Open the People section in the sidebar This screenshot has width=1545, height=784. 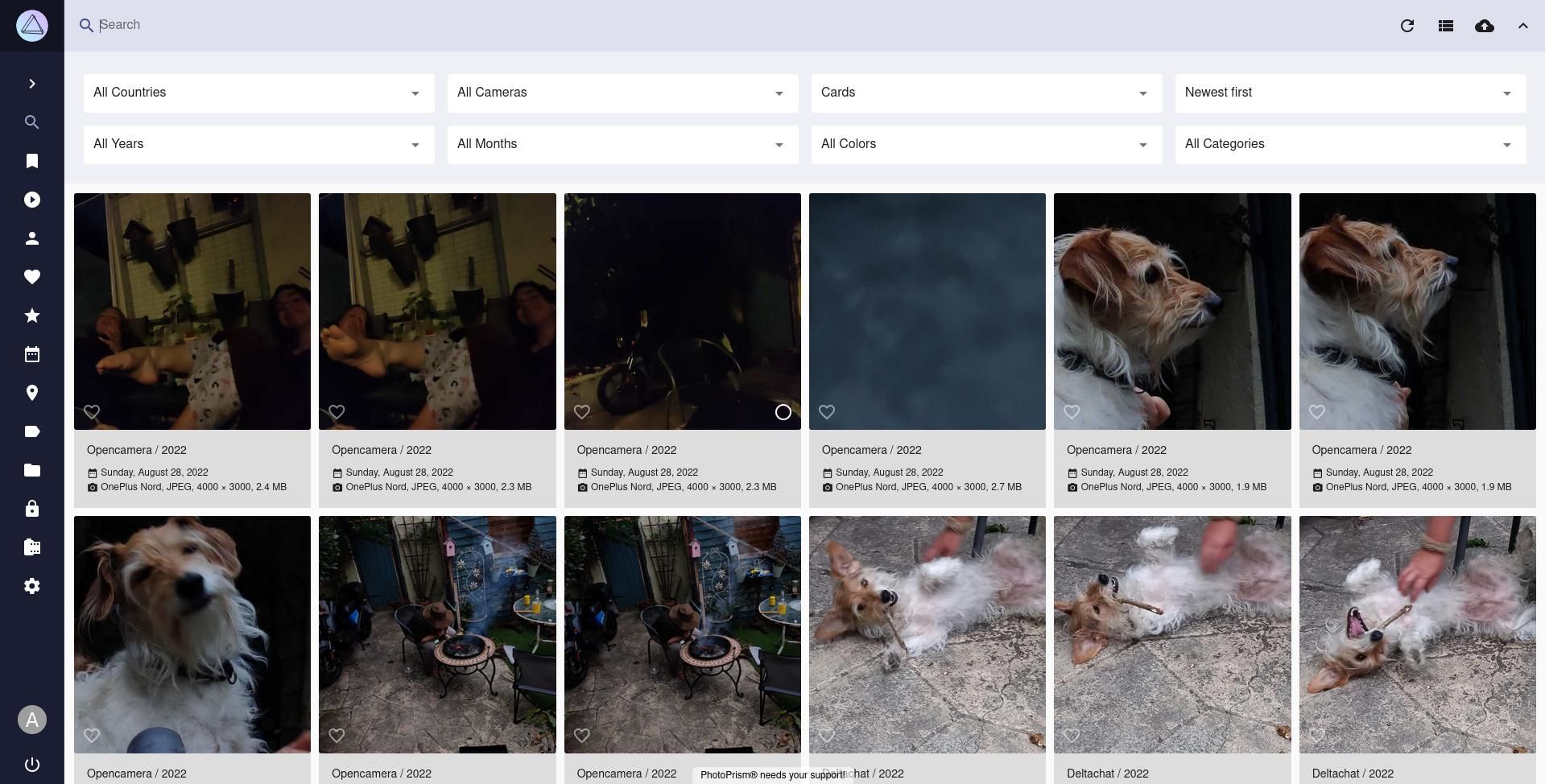tap(32, 238)
